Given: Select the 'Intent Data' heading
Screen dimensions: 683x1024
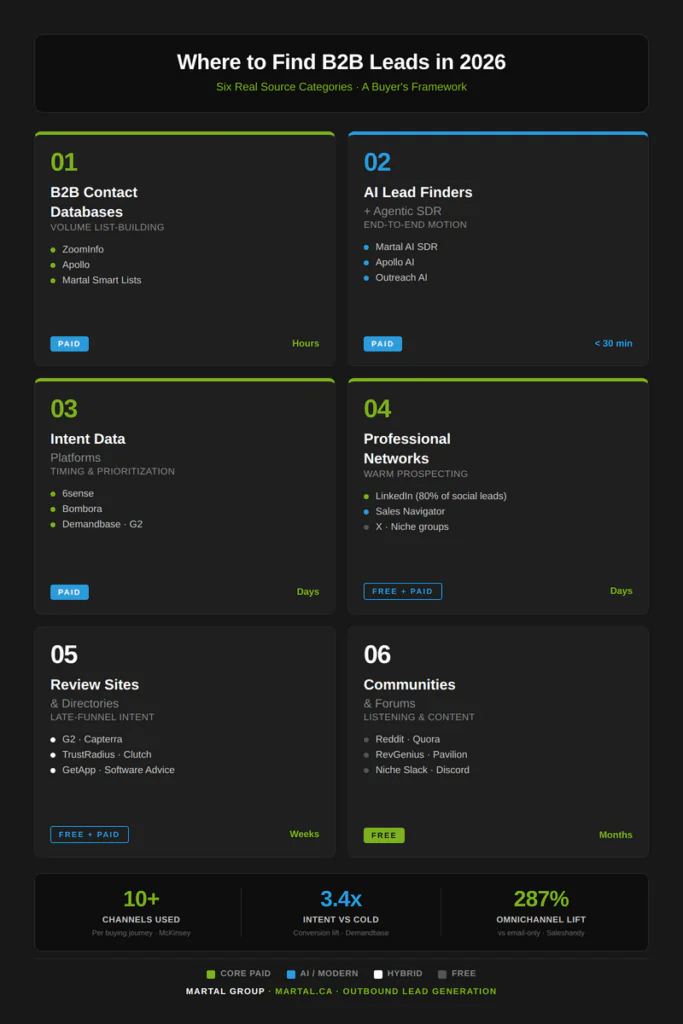Looking at the screenshot, I should [87, 439].
